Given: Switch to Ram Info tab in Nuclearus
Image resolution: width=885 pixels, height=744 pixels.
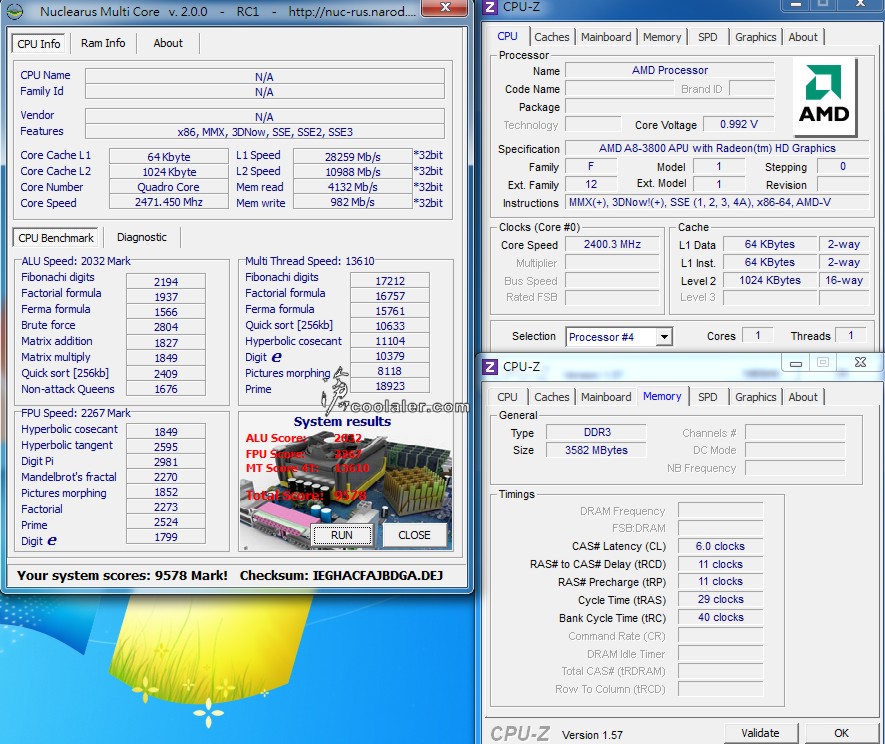Looking at the screenshot, I should point(103,43).
